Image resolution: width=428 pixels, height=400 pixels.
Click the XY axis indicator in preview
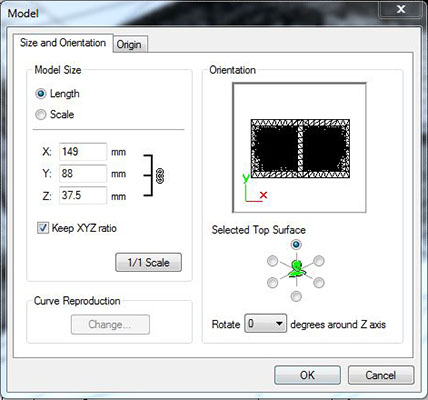click(x=255, y=189)
